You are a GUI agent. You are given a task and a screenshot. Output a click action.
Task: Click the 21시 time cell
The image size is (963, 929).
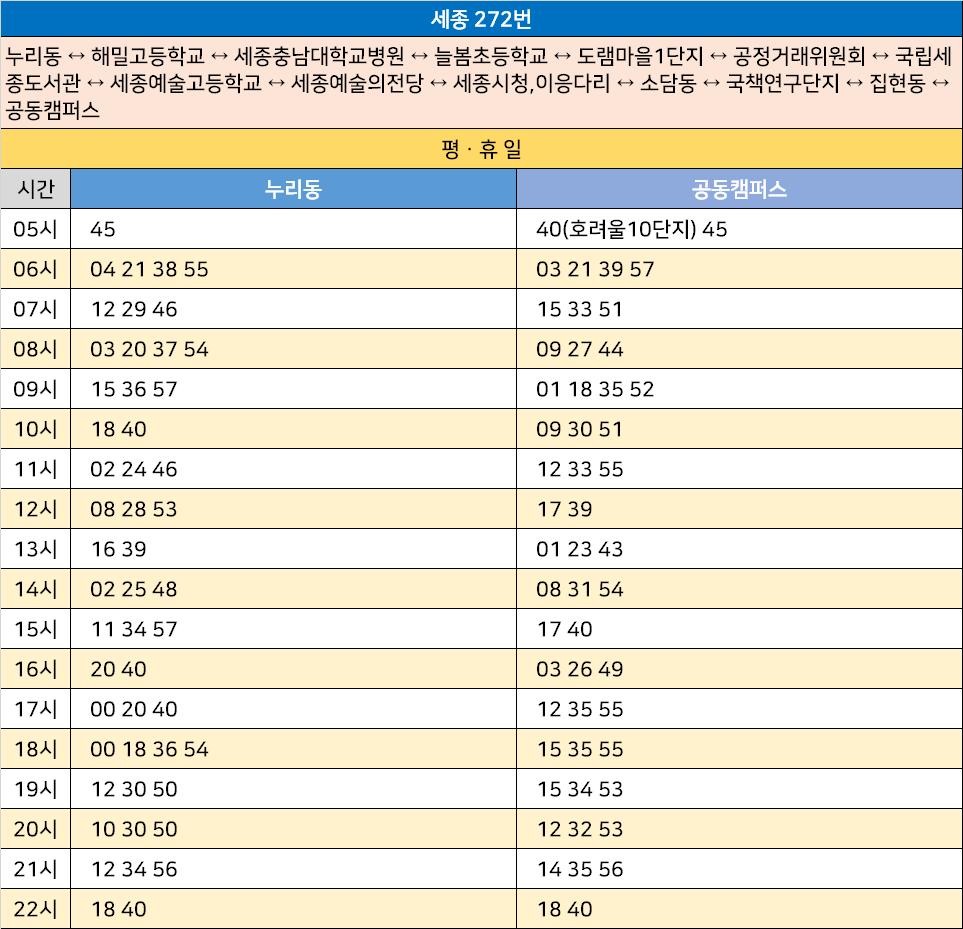(x=36, y=869)
